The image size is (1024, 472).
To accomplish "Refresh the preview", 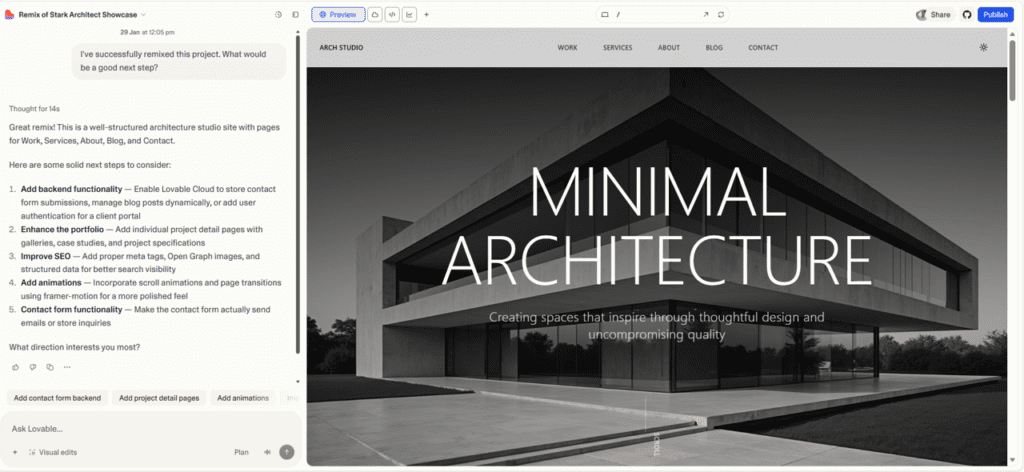I will (721, 14).
